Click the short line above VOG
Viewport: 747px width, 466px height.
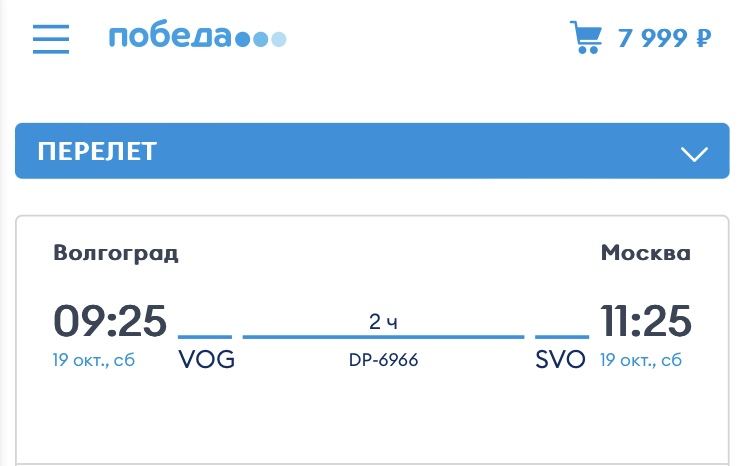[x=205, y=337]
